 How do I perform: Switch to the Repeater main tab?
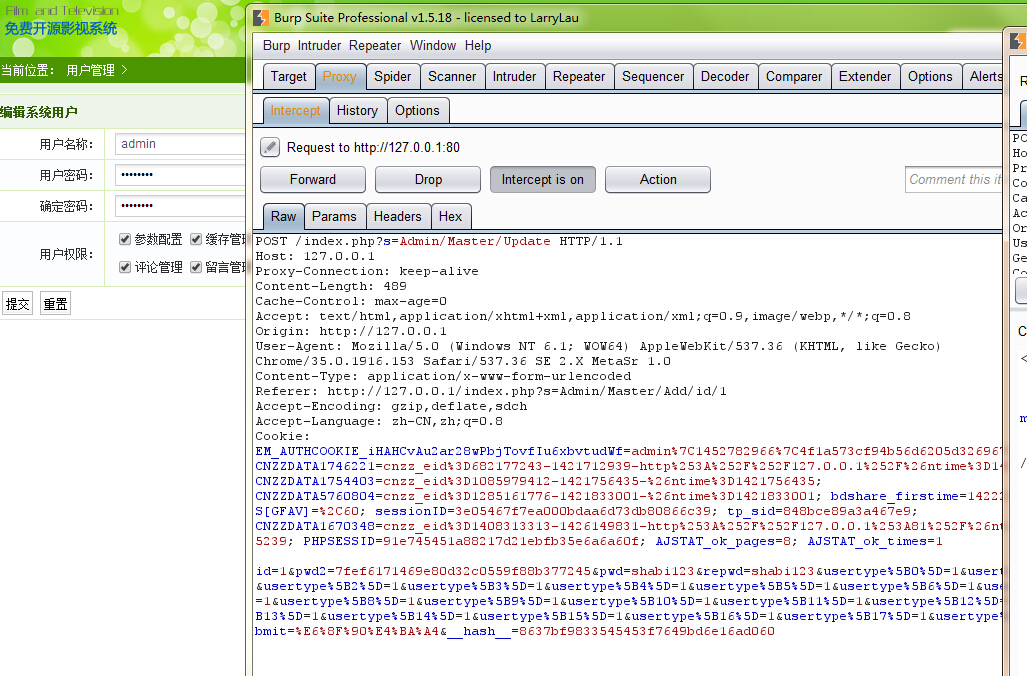pos(579,77)
